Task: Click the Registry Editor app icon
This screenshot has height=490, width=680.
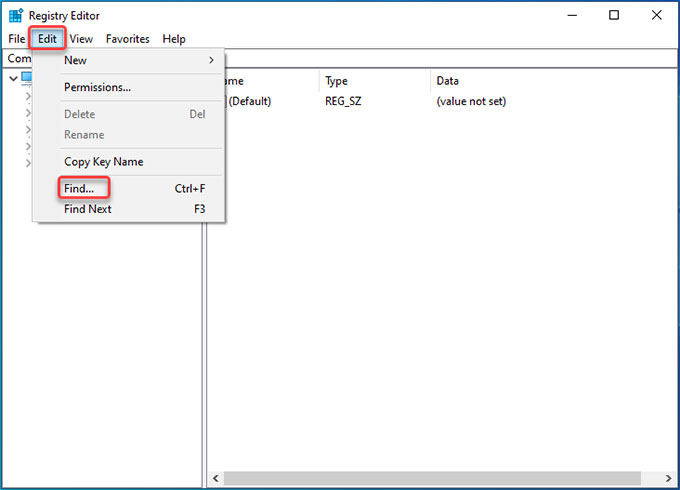Action: 16,16
